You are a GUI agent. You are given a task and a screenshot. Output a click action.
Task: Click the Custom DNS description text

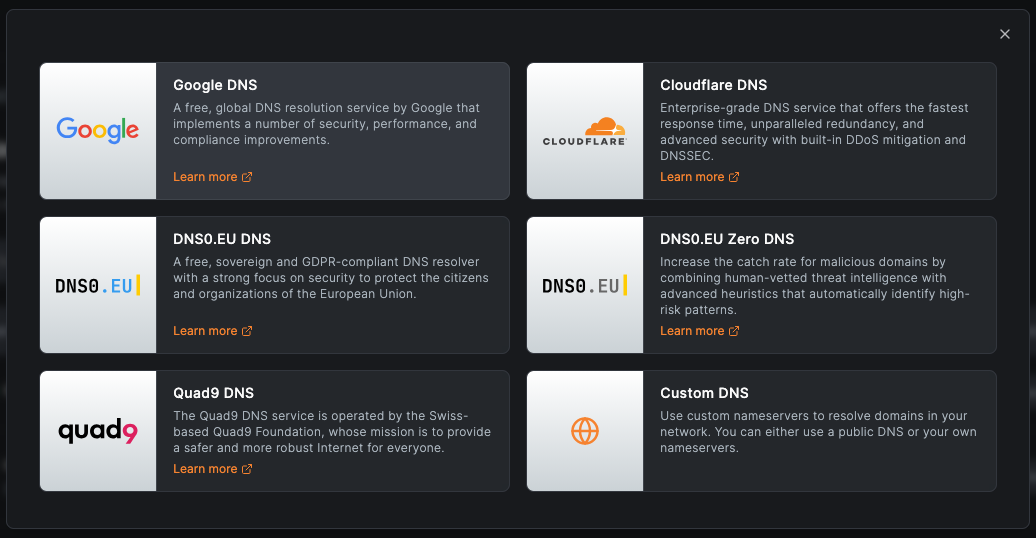[x=818, y=432]
